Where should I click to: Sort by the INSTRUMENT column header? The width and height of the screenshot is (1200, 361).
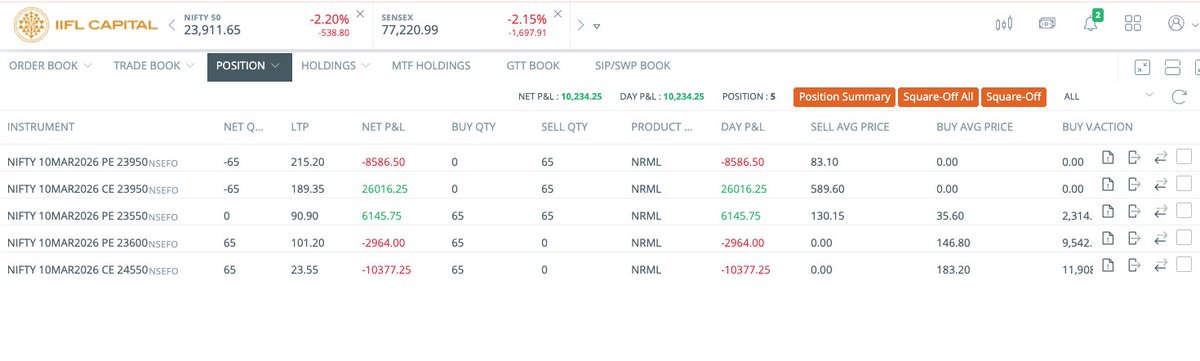(41, 127)
